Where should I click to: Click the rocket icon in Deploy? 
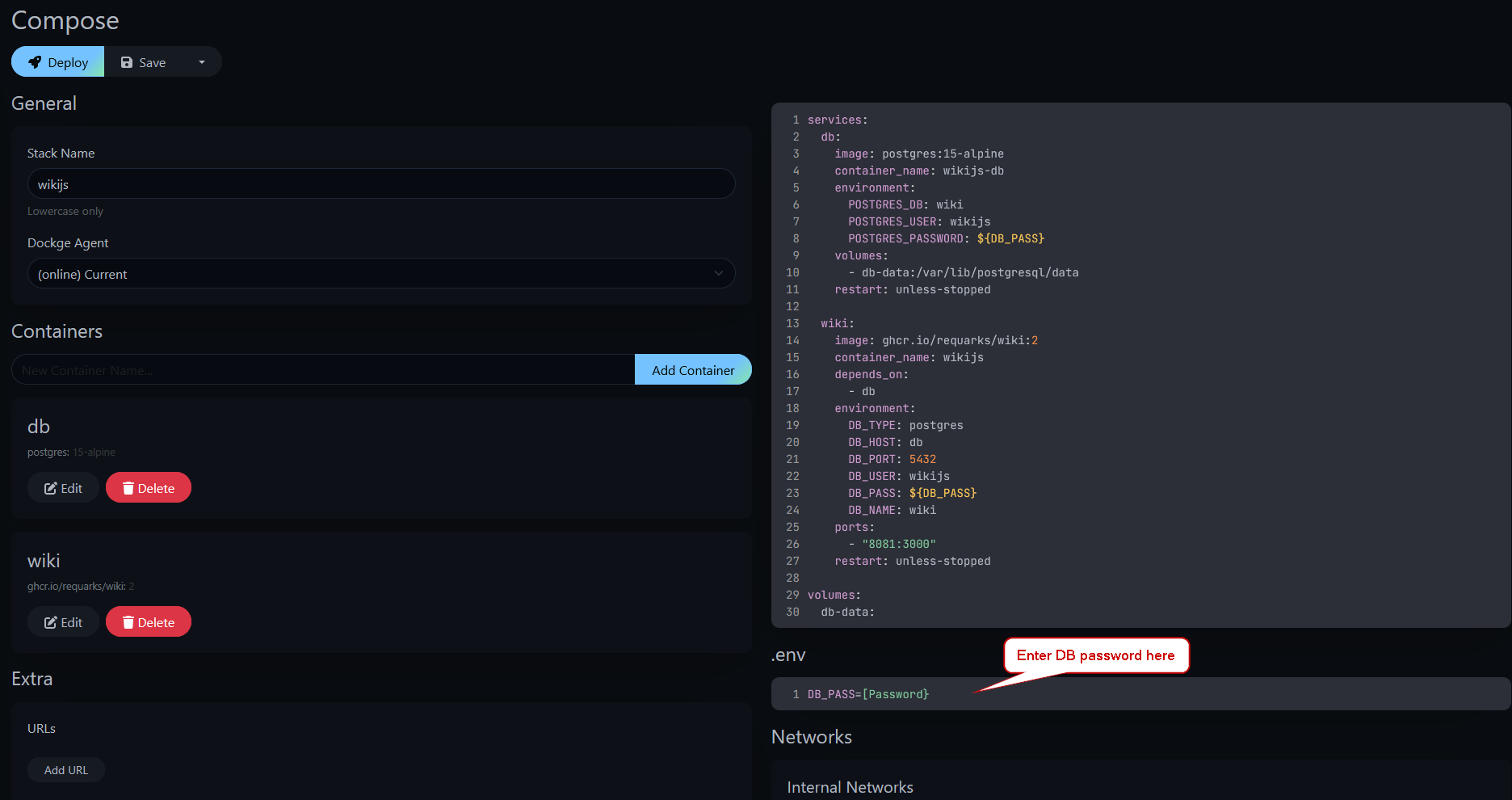point(35,62)
